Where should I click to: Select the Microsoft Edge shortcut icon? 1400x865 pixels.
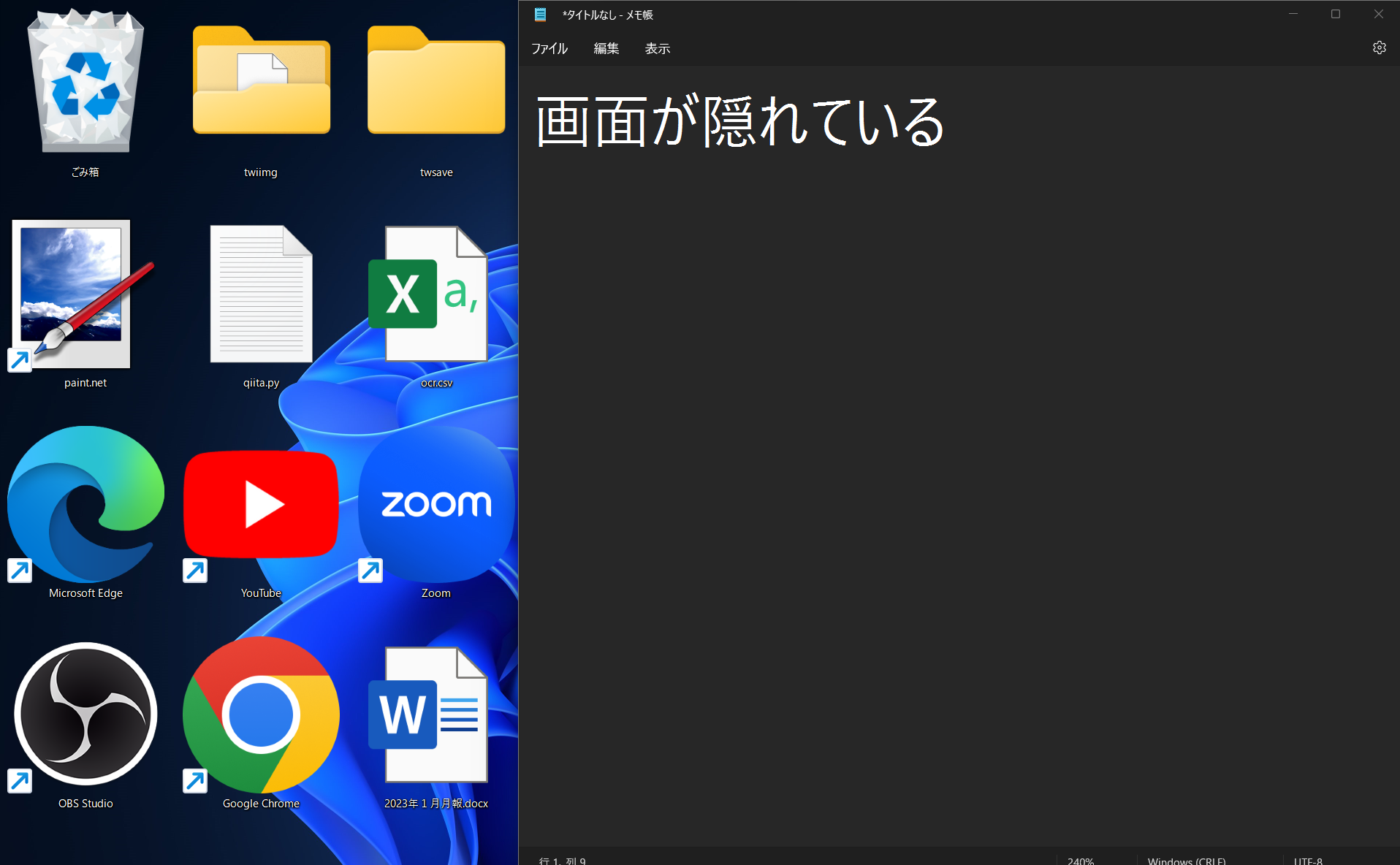click(x=85, y=504)
